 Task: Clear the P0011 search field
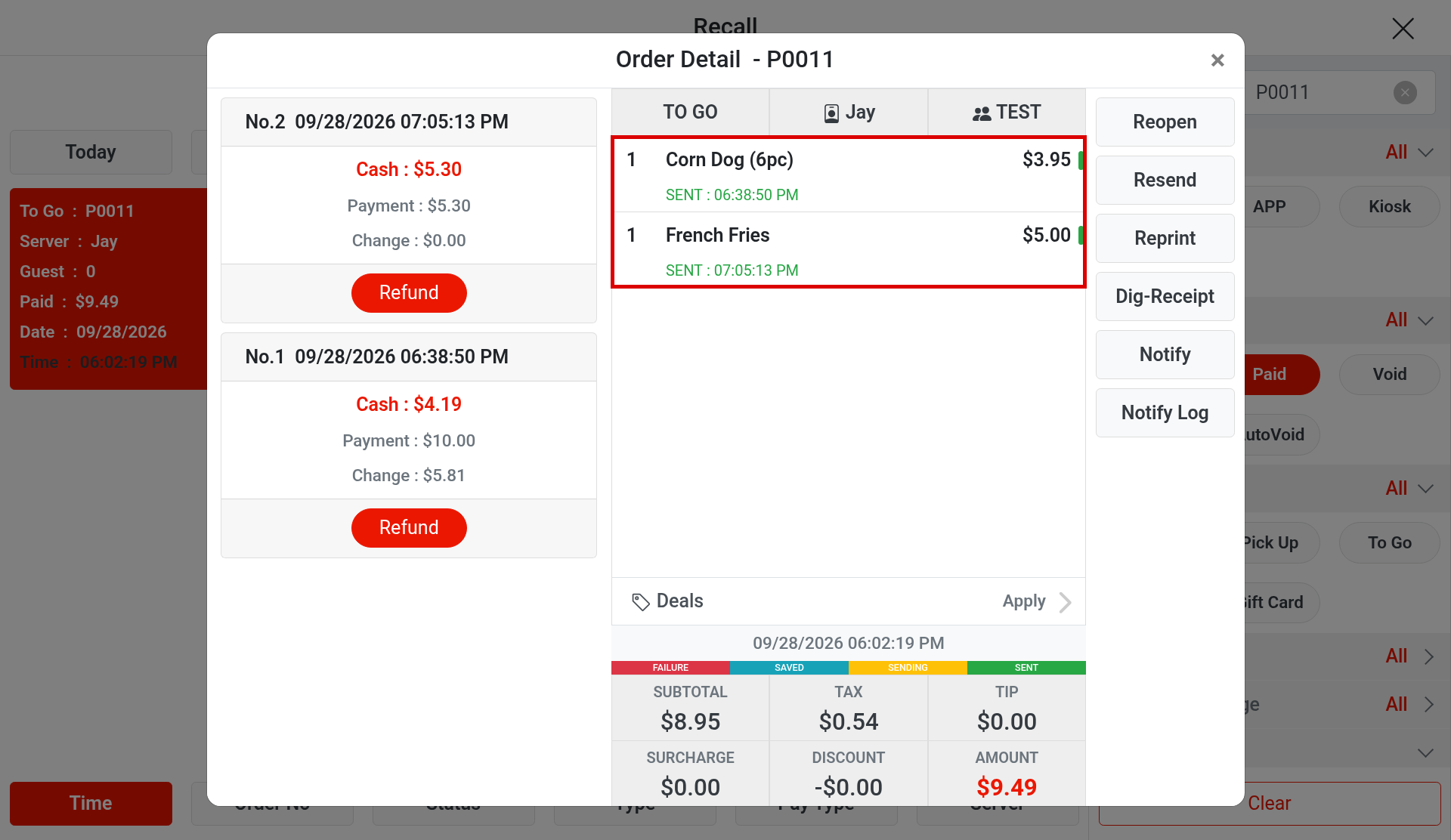point(1405,93)
